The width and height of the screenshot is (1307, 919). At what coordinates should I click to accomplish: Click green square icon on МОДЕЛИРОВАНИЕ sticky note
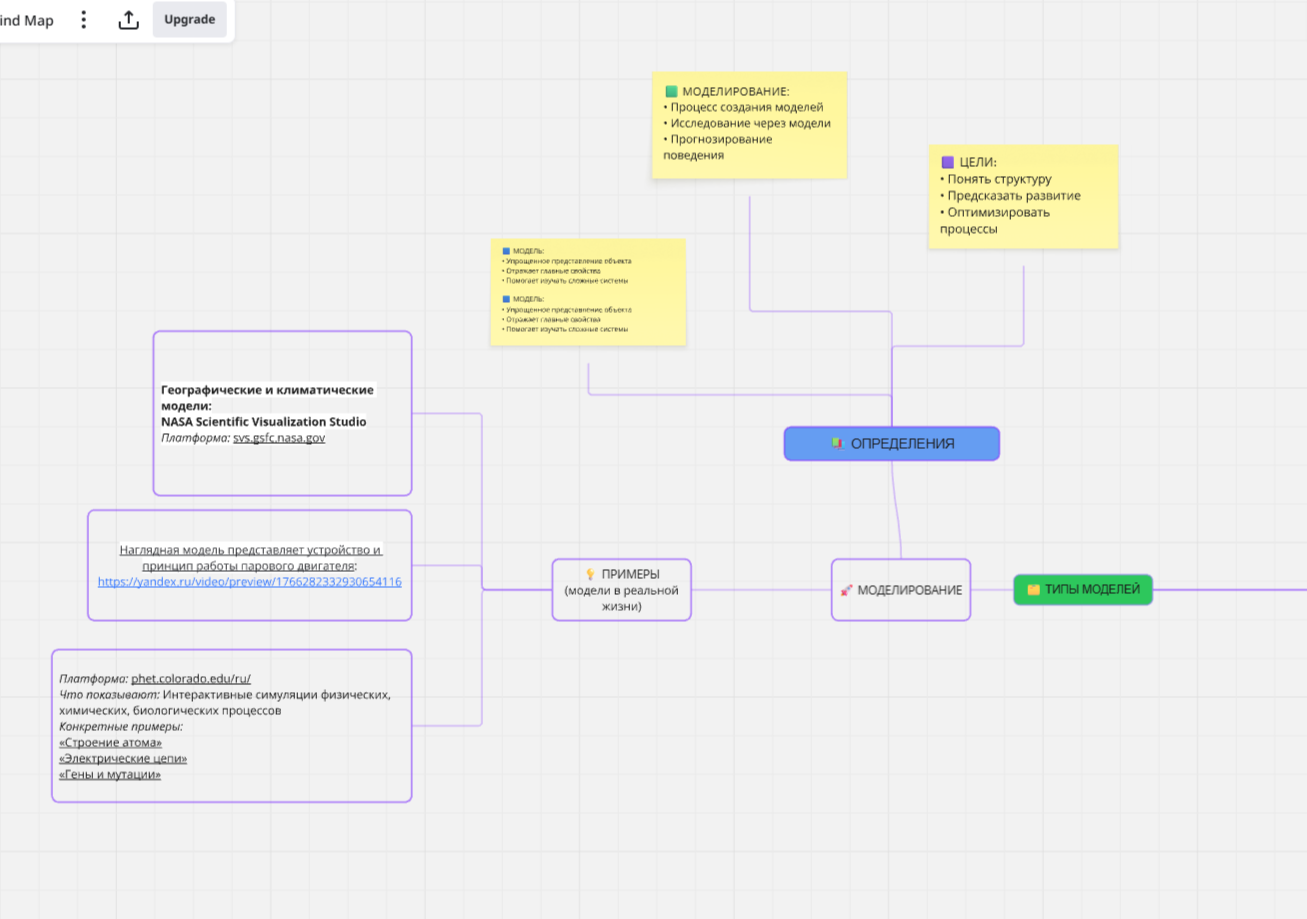(671, 91)
